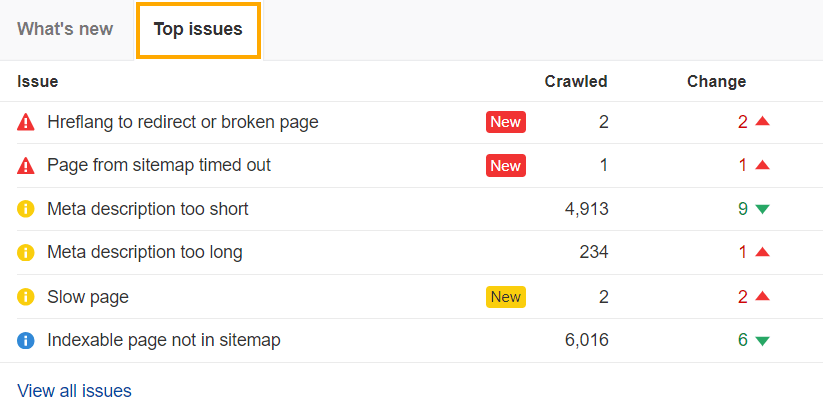Click the 6,016 crawled count for Indexable page

[x=586, y=340]
